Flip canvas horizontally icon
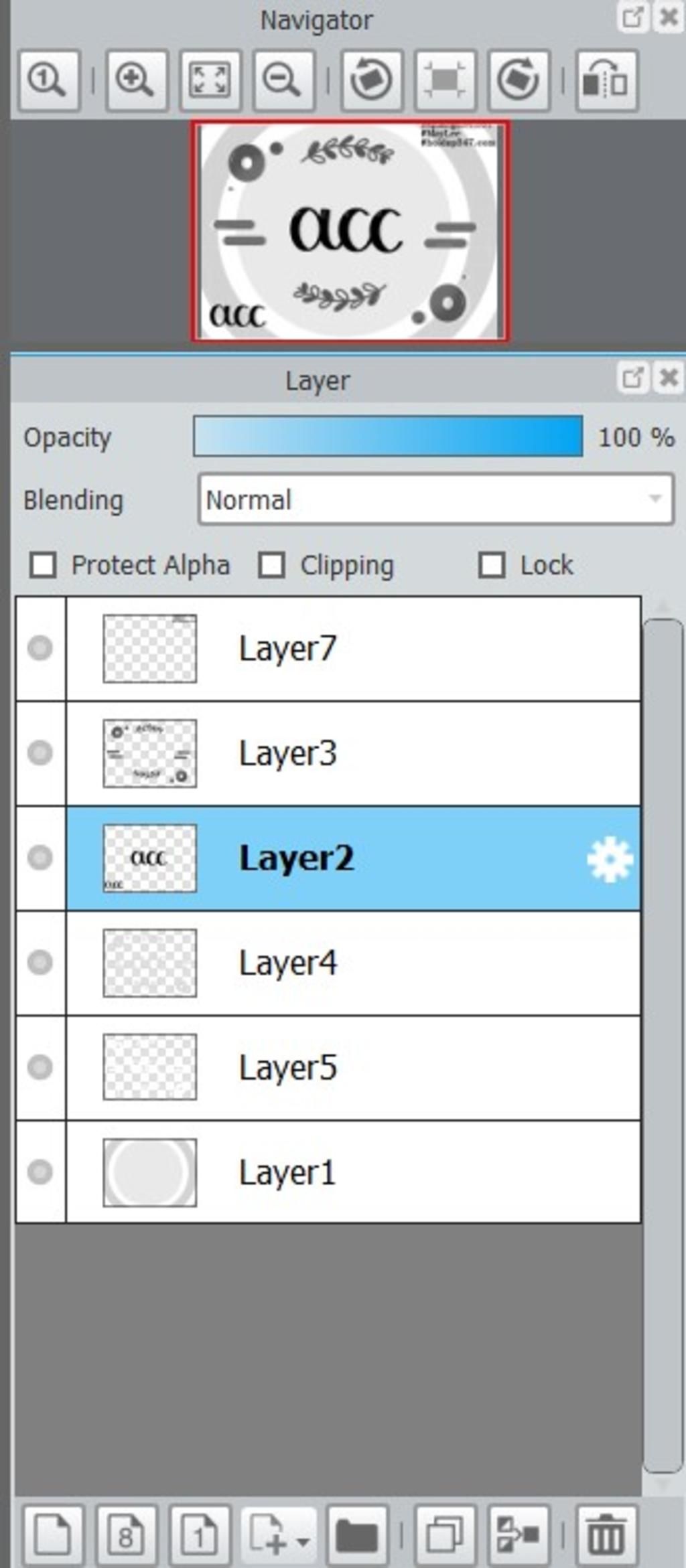 [607, 80]
